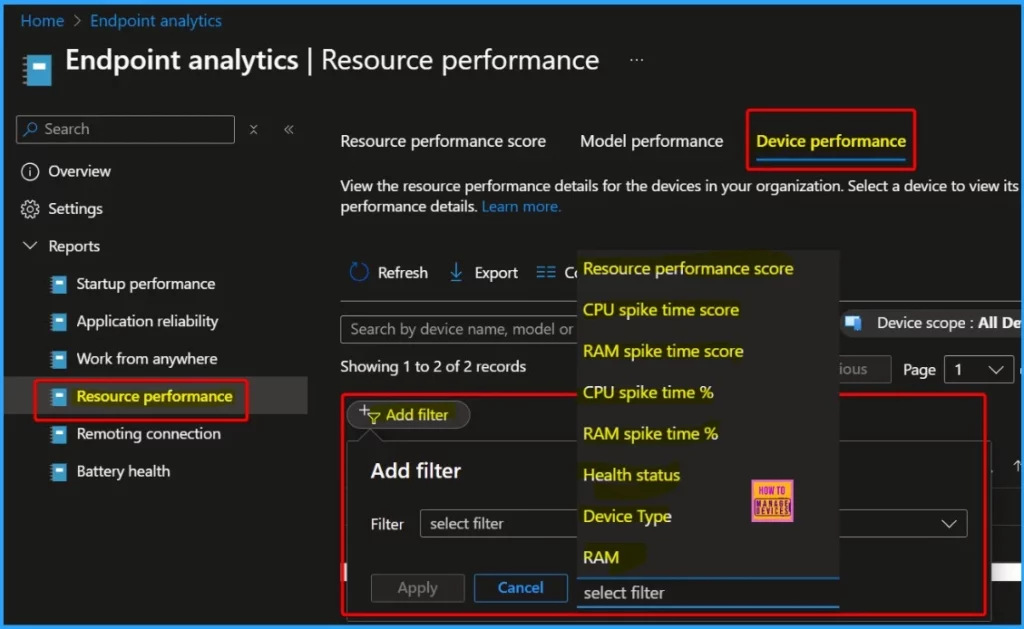Click the Settings gear icon

point(30,209)
